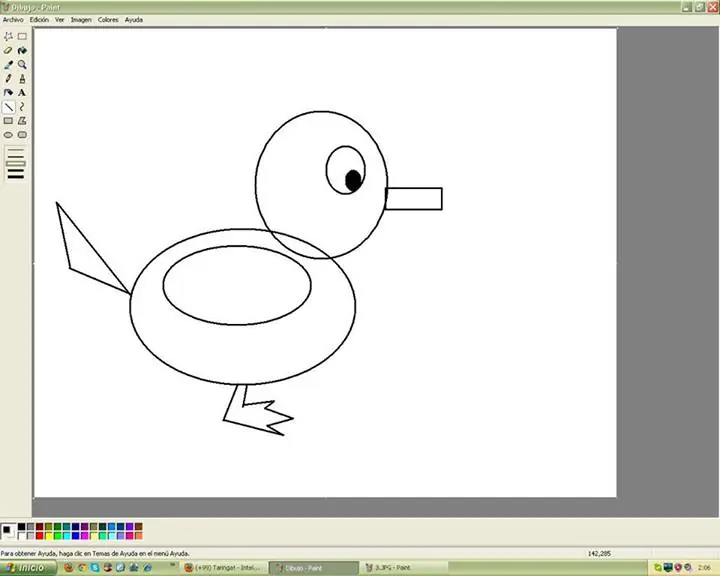Select the Eraser tool
The image size is (720, 576).
coord(9,50)
